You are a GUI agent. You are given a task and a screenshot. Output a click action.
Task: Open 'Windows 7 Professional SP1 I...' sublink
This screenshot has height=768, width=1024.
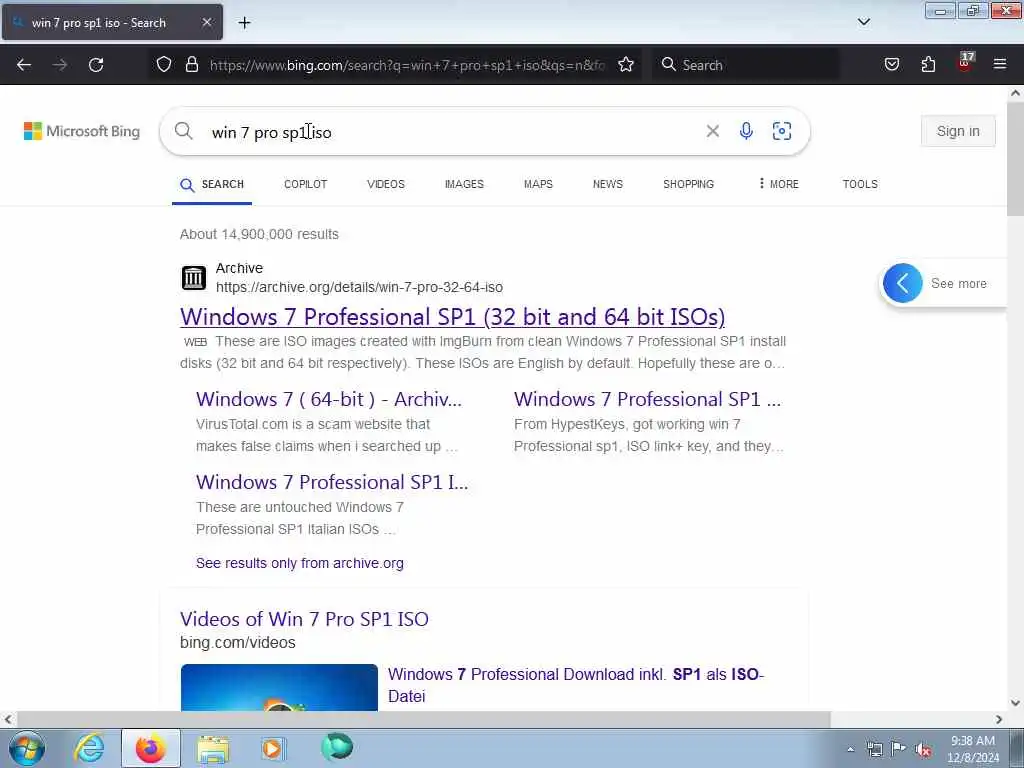pyautogui.click(x=332, y=482)
